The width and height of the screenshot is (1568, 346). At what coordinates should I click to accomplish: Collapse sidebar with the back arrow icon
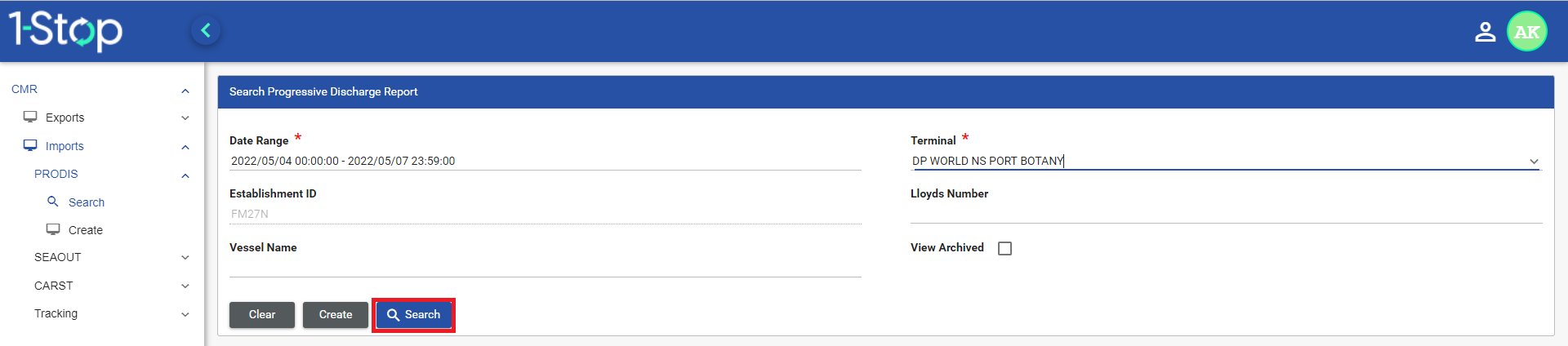tap(206, 31)
